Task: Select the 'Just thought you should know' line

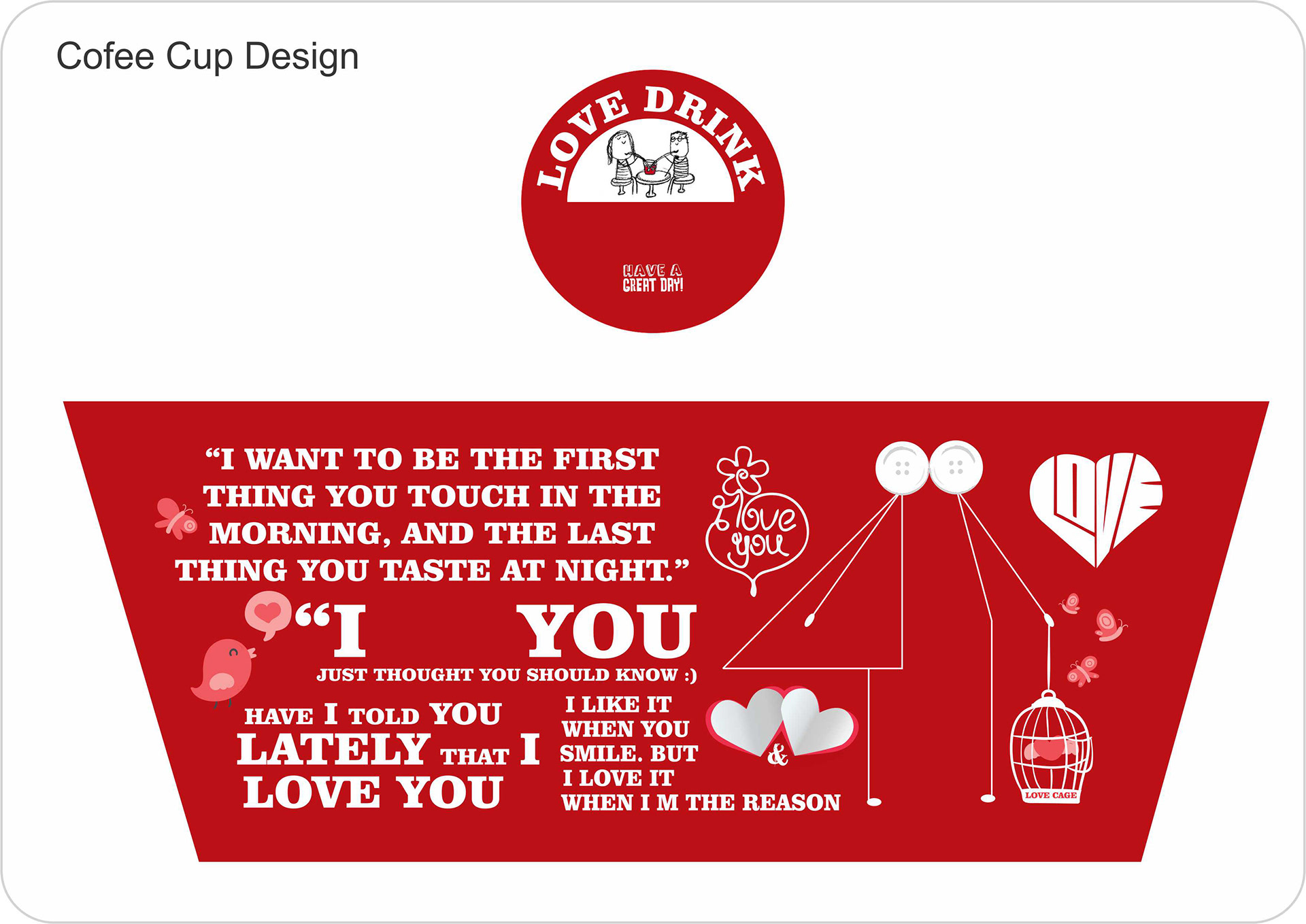Action: 507,675
